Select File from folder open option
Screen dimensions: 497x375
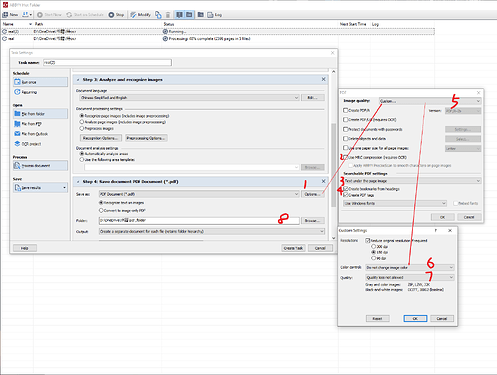pyautogui.click(x=40, y=114)
